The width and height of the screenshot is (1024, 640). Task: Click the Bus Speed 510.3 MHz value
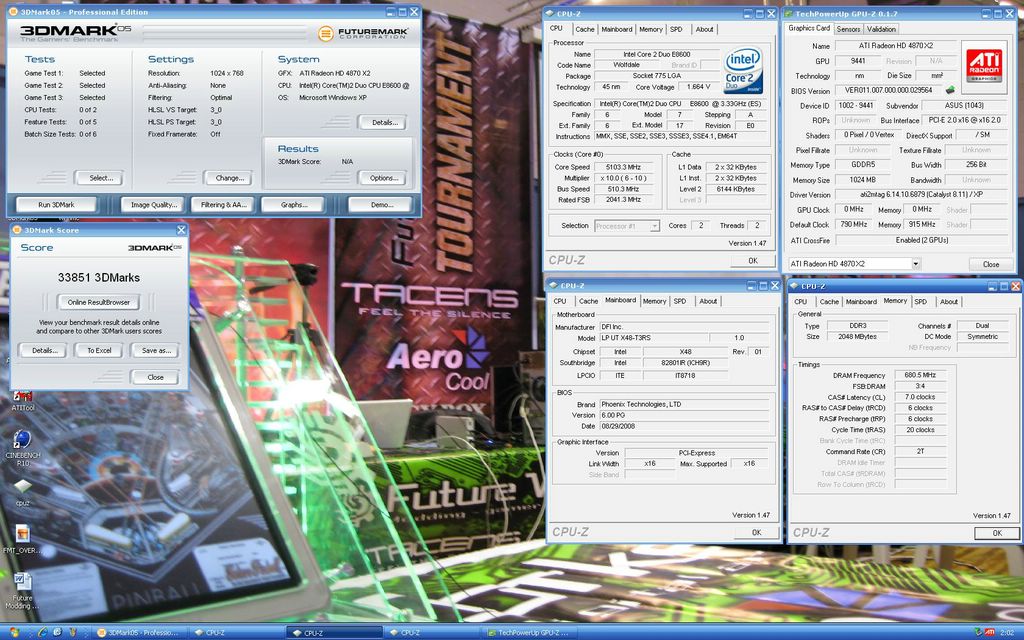click(624, 189)
